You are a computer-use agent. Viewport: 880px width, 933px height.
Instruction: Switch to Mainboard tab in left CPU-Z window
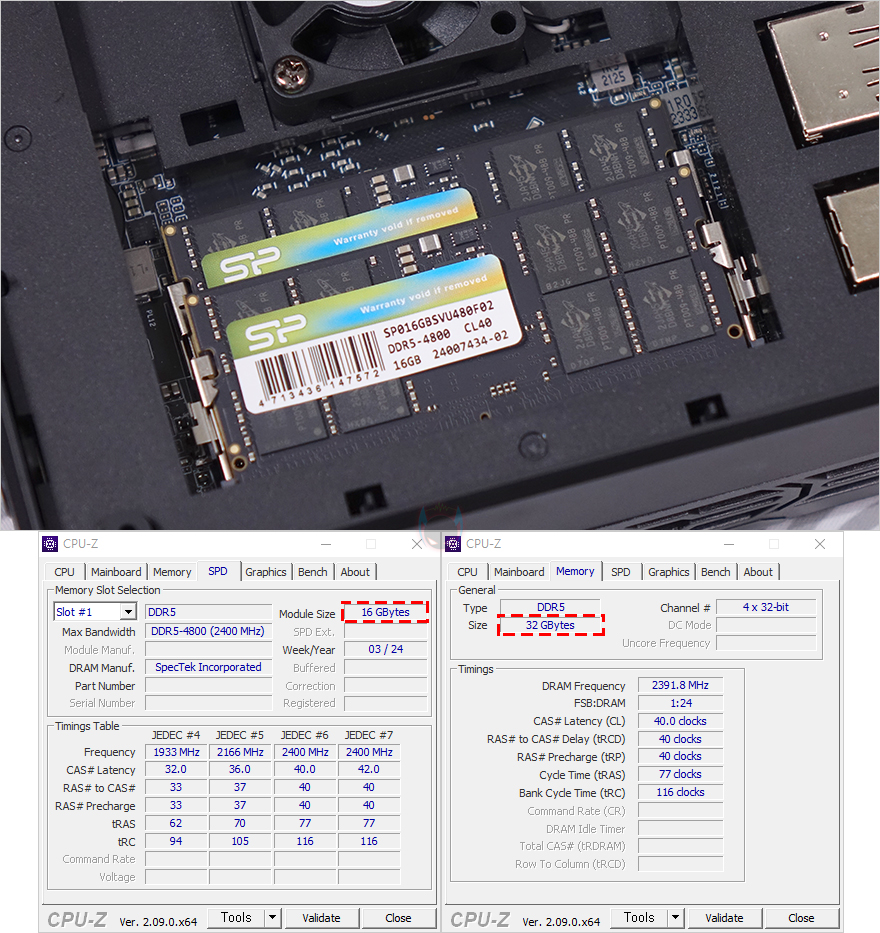pos(116,572)
